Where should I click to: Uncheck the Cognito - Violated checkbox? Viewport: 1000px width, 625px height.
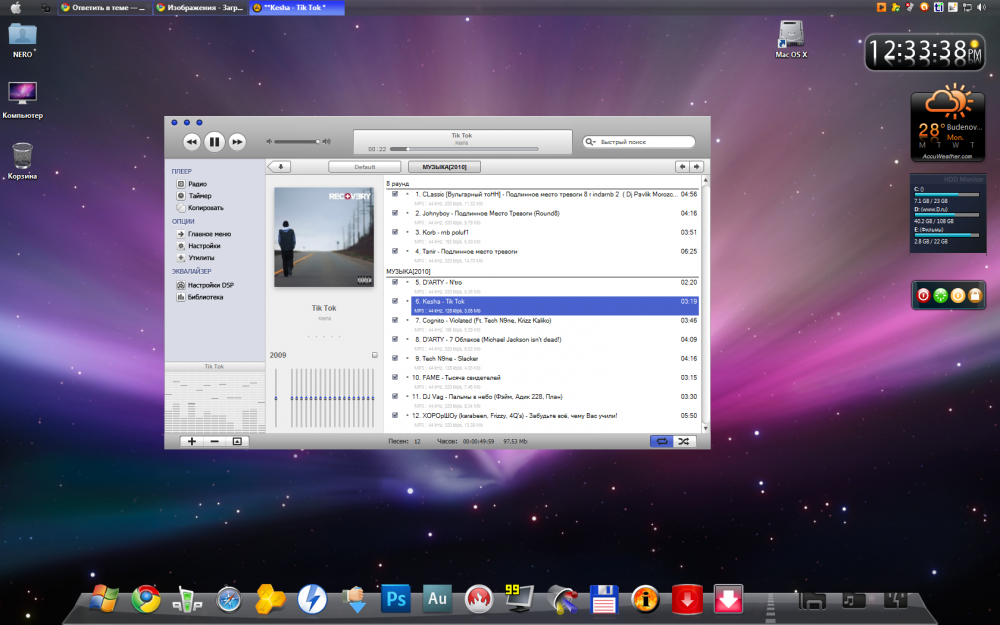(395, 320)
